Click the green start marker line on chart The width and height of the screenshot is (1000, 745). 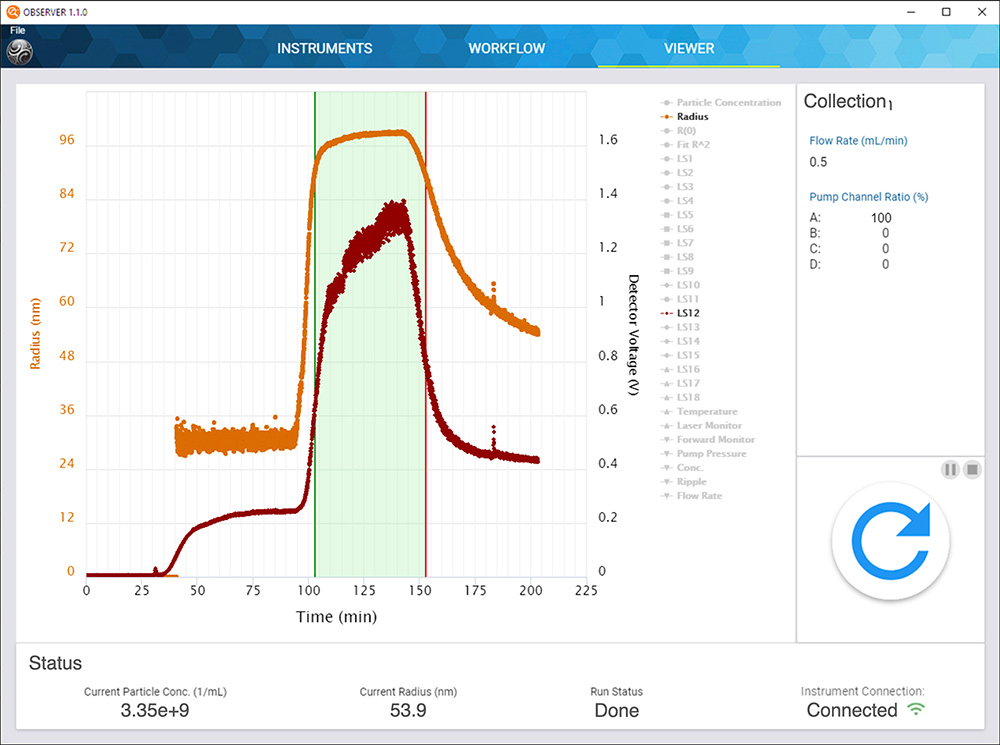pyautogui.click(x=315, y=300)
